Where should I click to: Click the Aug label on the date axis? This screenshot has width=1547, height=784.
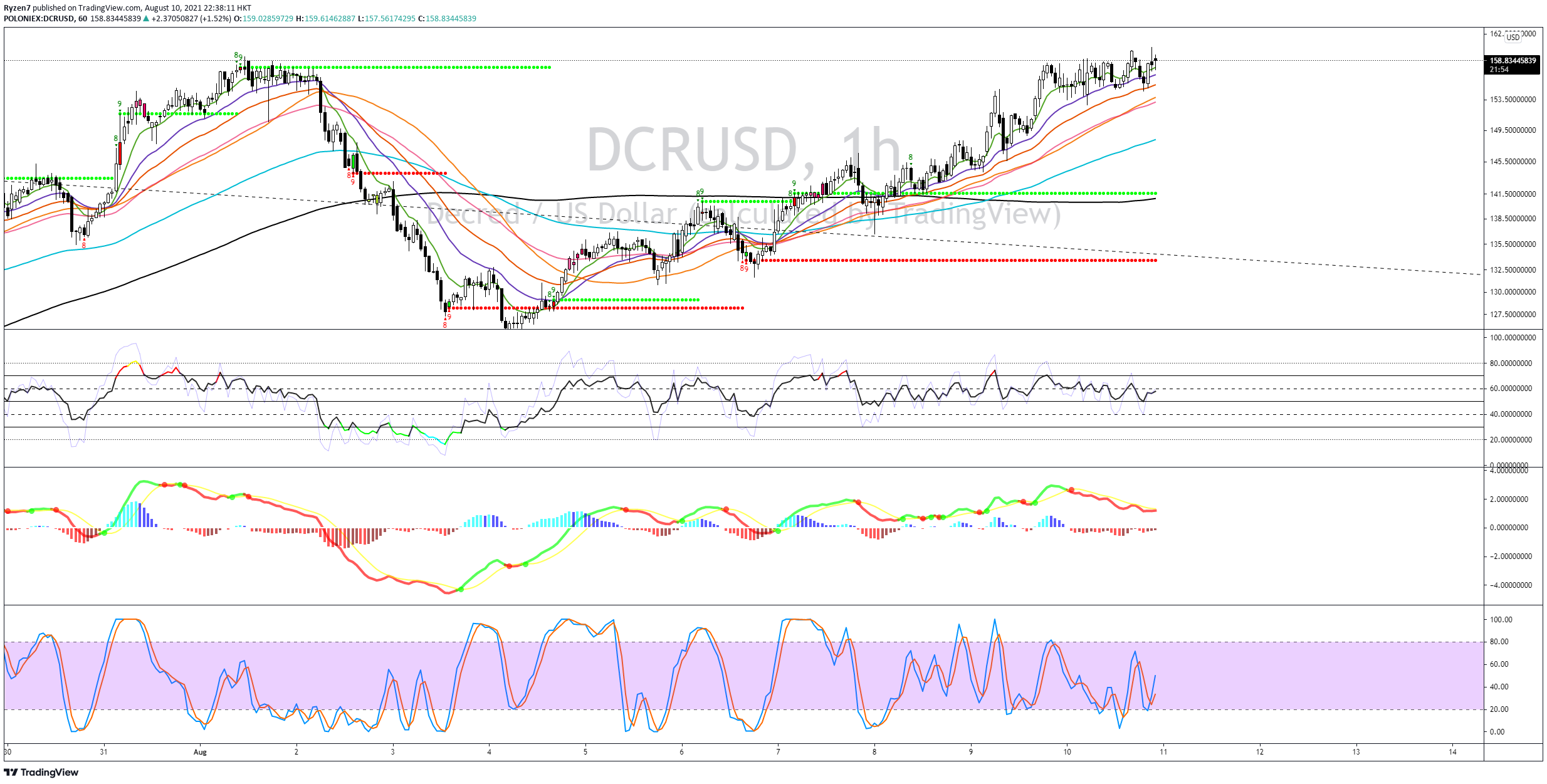(200, 752)
